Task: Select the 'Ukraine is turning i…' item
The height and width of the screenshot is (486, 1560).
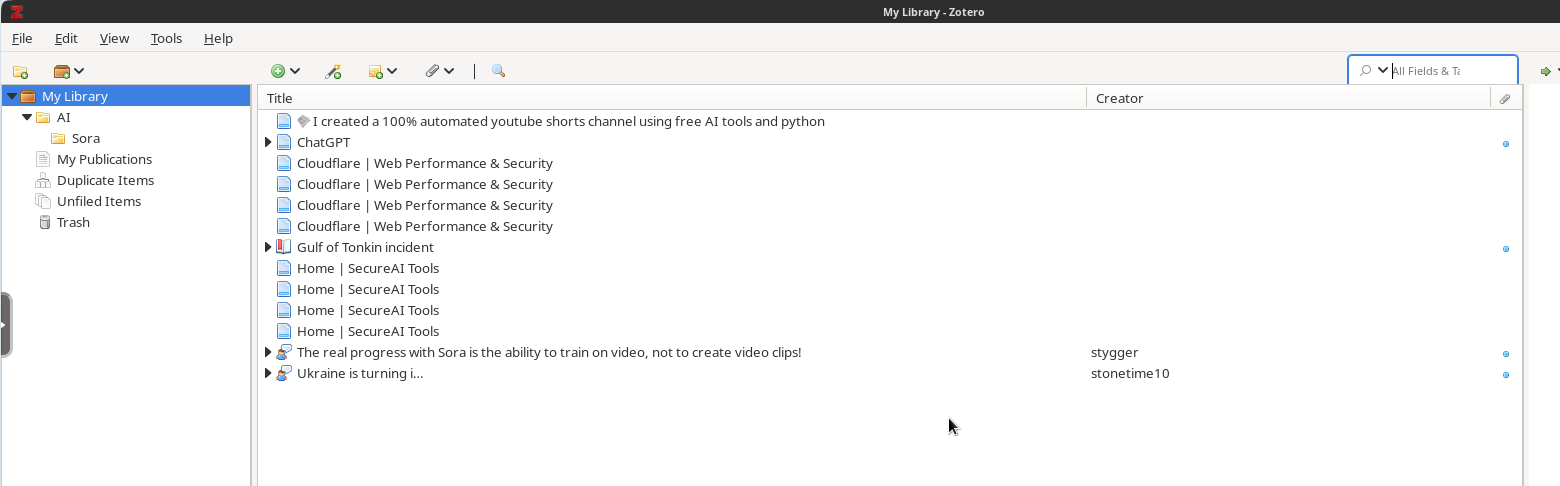Action: [x=360, y=373]
